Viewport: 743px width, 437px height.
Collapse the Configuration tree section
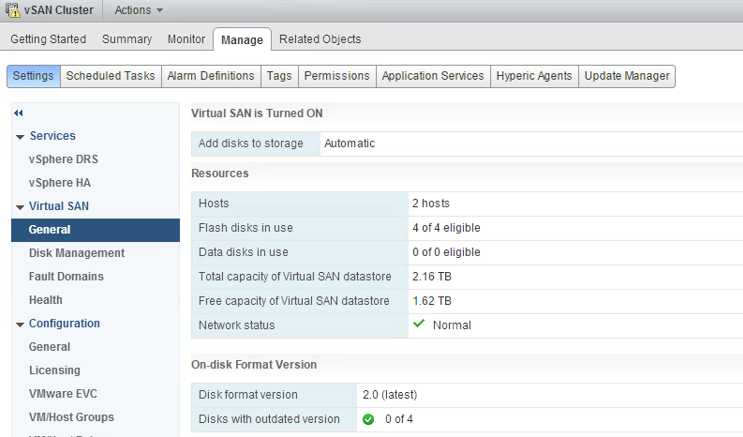pyautogui.click(x=20, y=324)
